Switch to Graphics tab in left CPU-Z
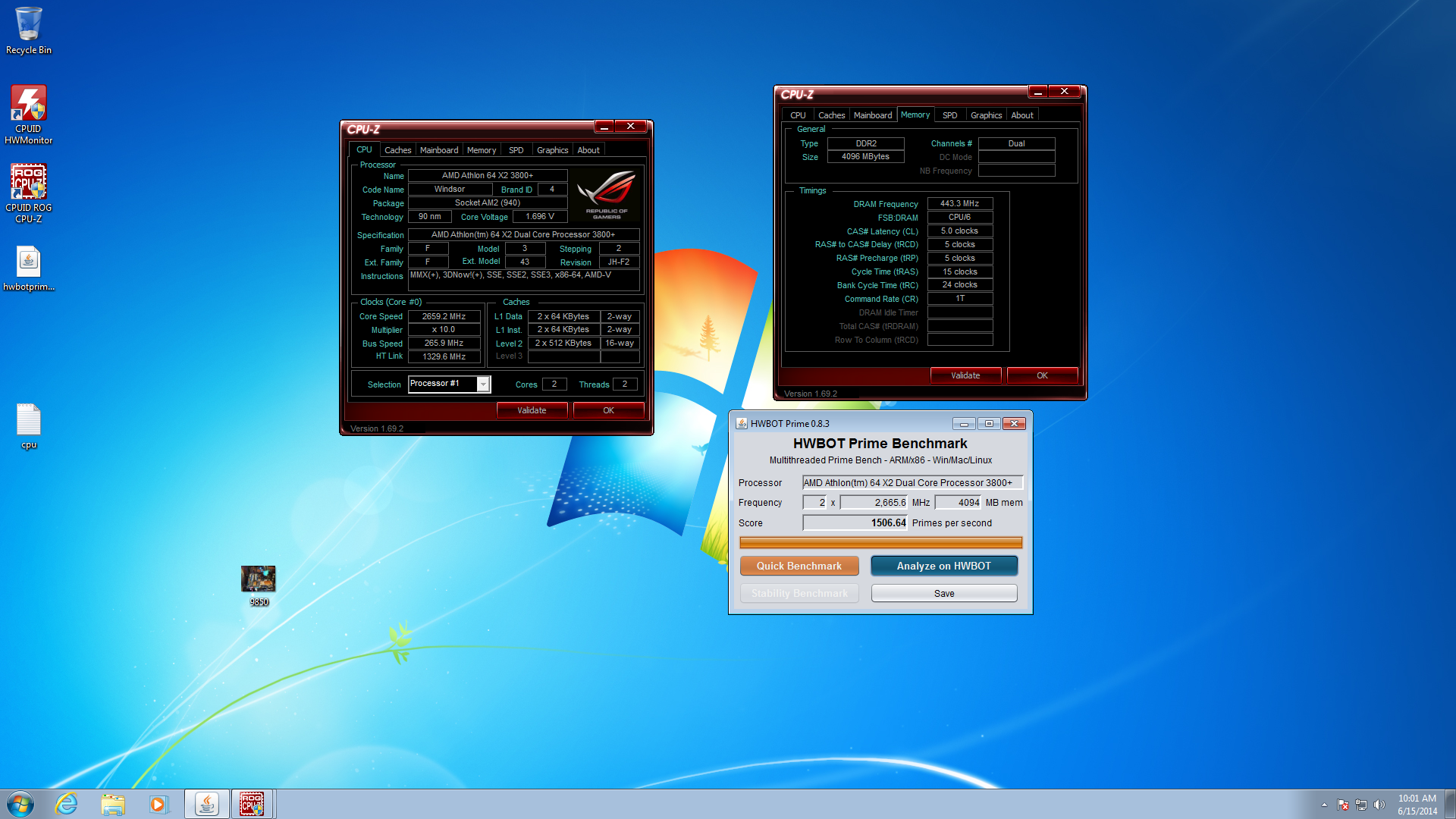This screenshot has width=1456, height=819. pos(552,150)
